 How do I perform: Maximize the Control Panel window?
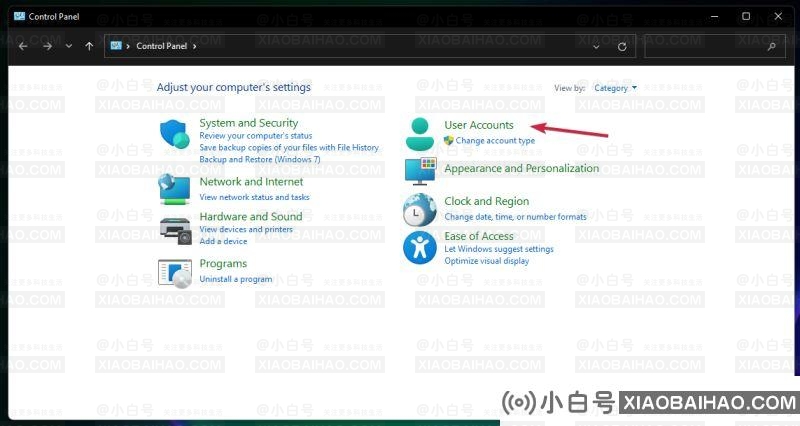[746, 16]
